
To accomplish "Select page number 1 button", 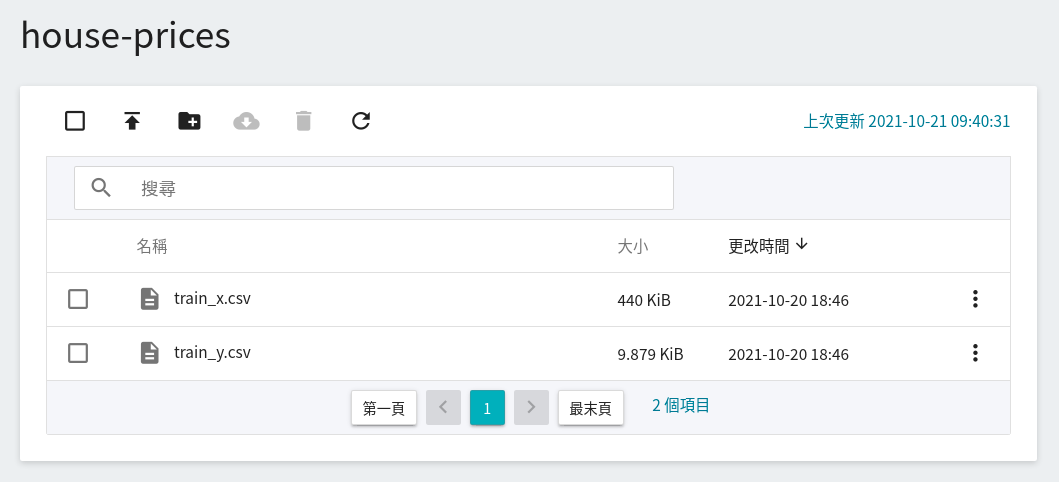I will [487, 408].
